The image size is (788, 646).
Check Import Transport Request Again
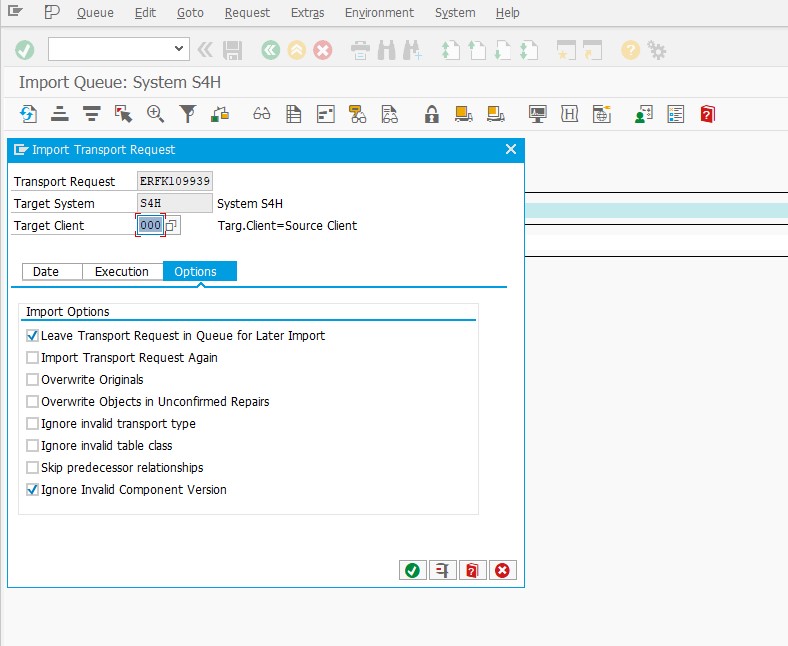click(32, 357)
